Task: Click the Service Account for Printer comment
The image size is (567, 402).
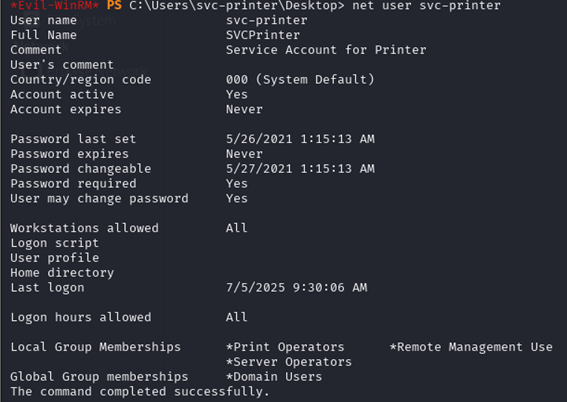Action: (326, 50)
